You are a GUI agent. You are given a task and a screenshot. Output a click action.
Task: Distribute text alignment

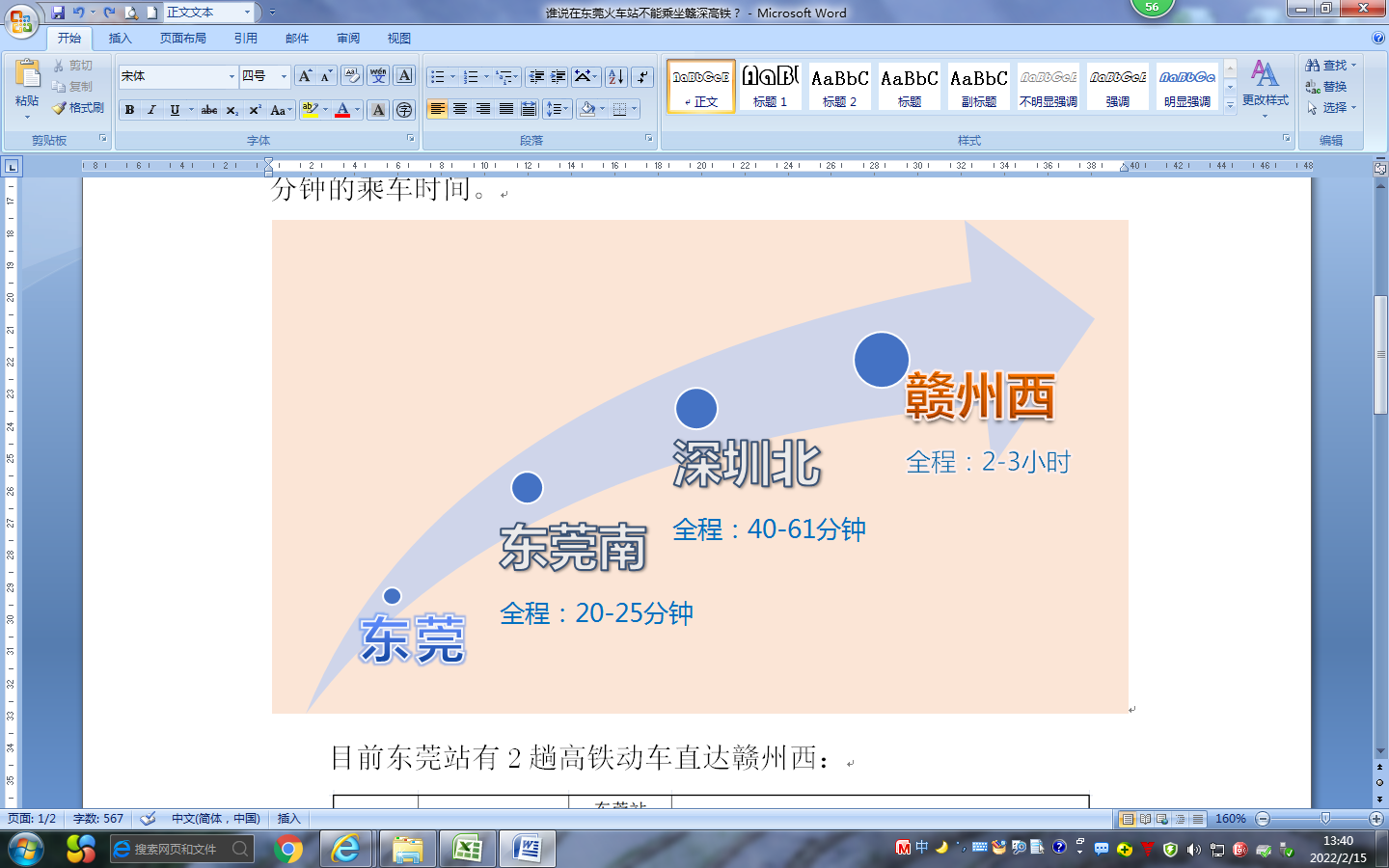click(x=529, y=109)
